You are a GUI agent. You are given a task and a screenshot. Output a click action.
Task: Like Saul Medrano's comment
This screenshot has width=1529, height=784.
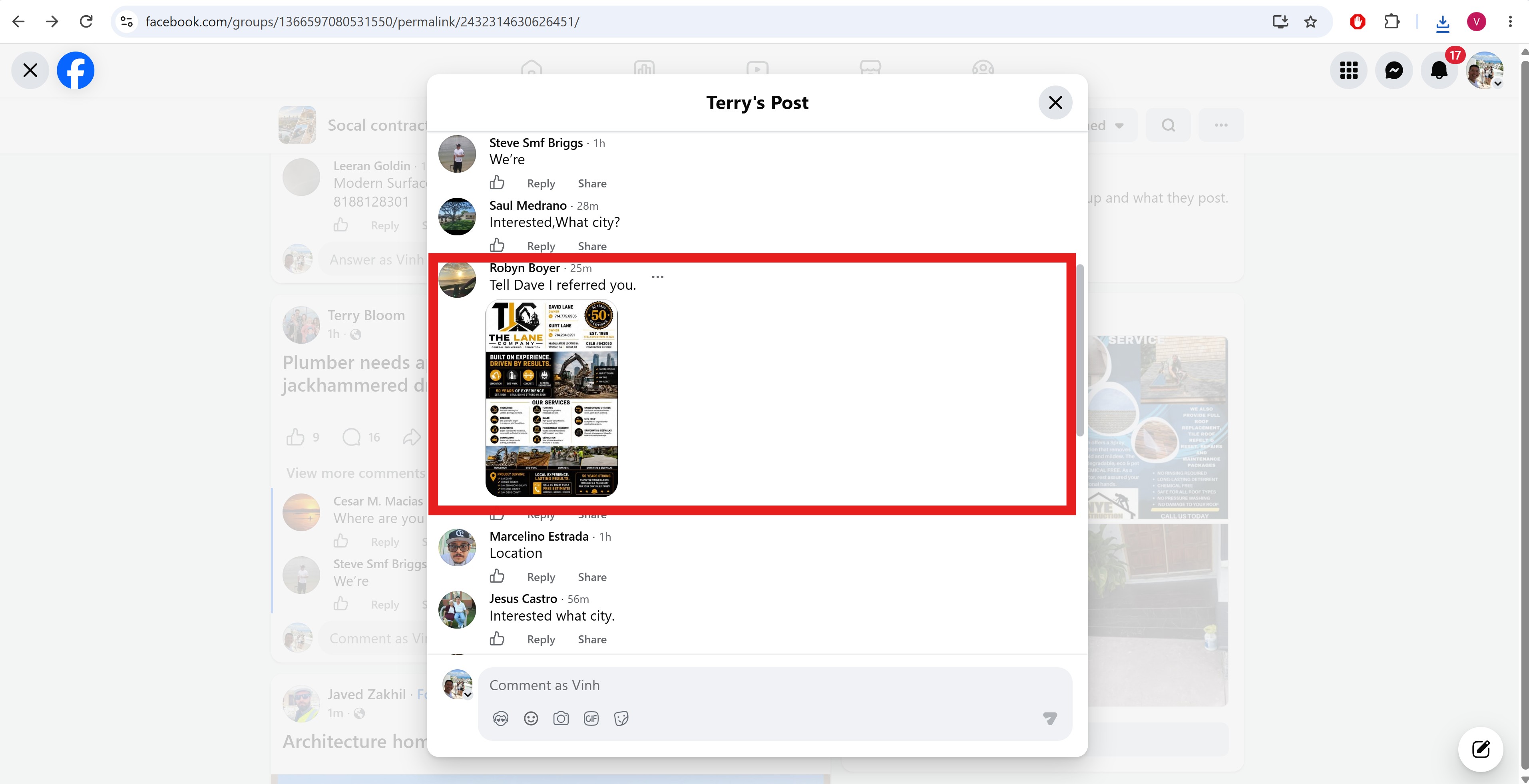[498, 245]
